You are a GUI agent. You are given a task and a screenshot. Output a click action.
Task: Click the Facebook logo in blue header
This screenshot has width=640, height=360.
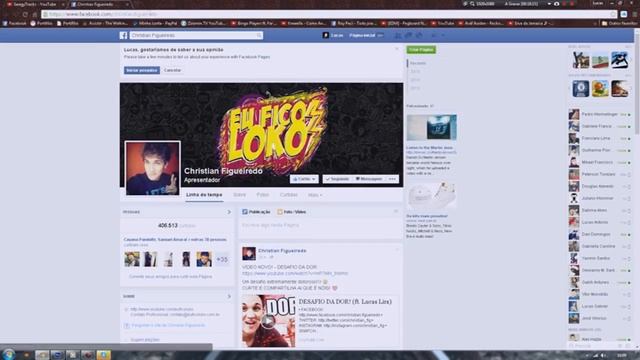(x=123, y=36)
